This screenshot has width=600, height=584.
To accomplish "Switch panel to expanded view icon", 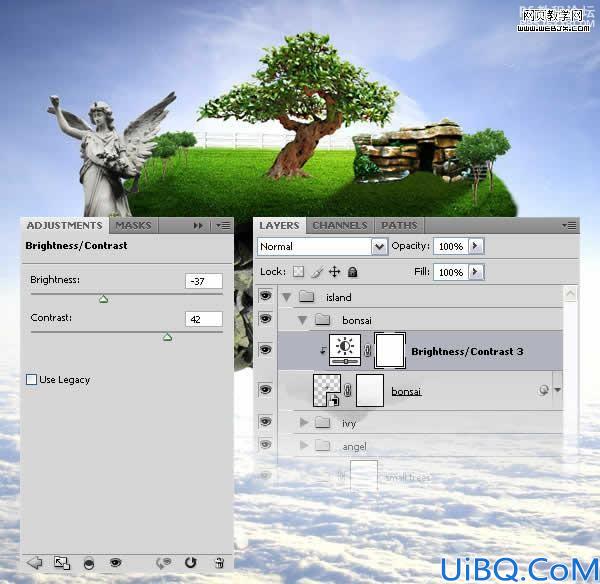I will (x=62, y=563).
